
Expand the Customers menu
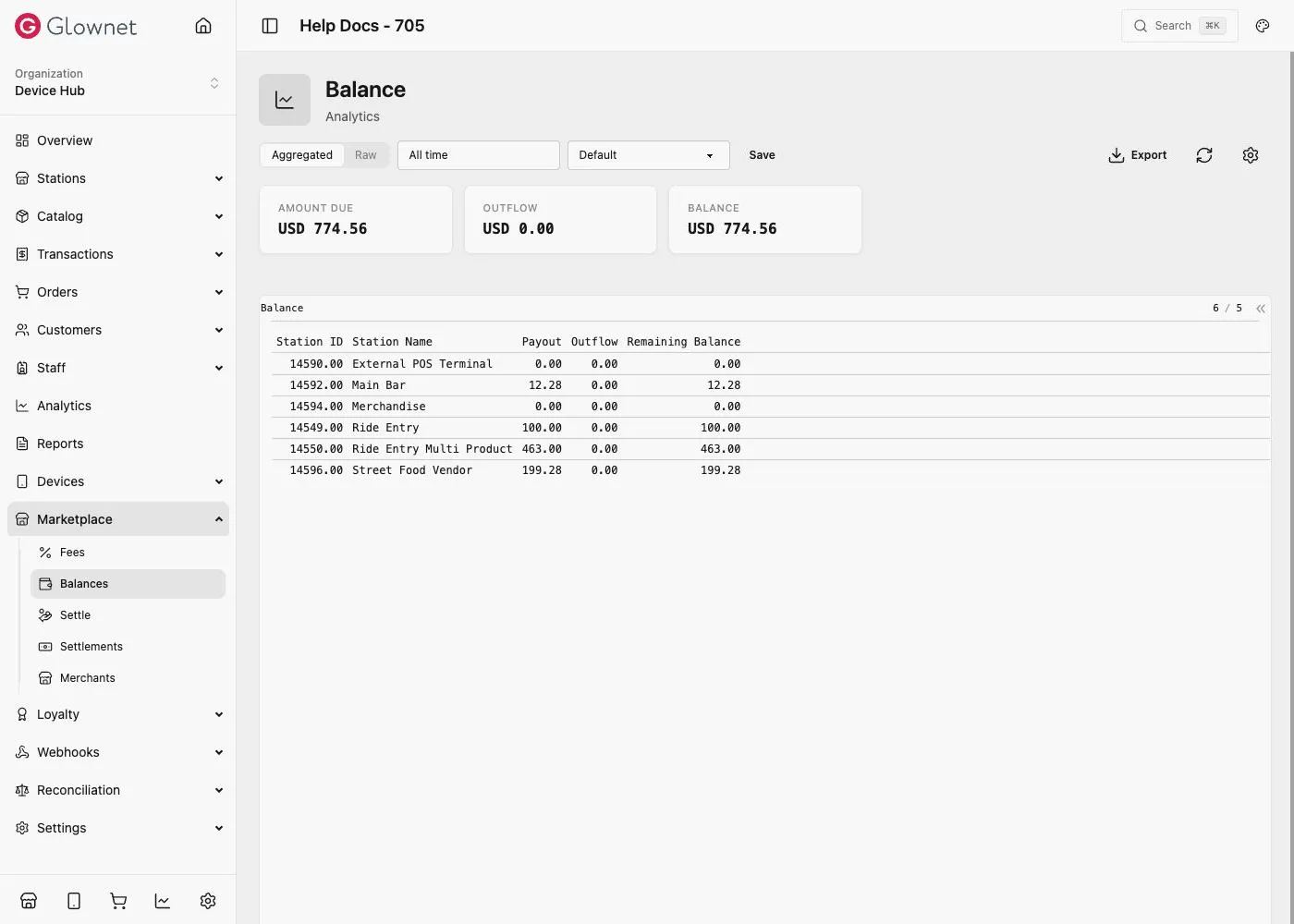tap(118, 330)
